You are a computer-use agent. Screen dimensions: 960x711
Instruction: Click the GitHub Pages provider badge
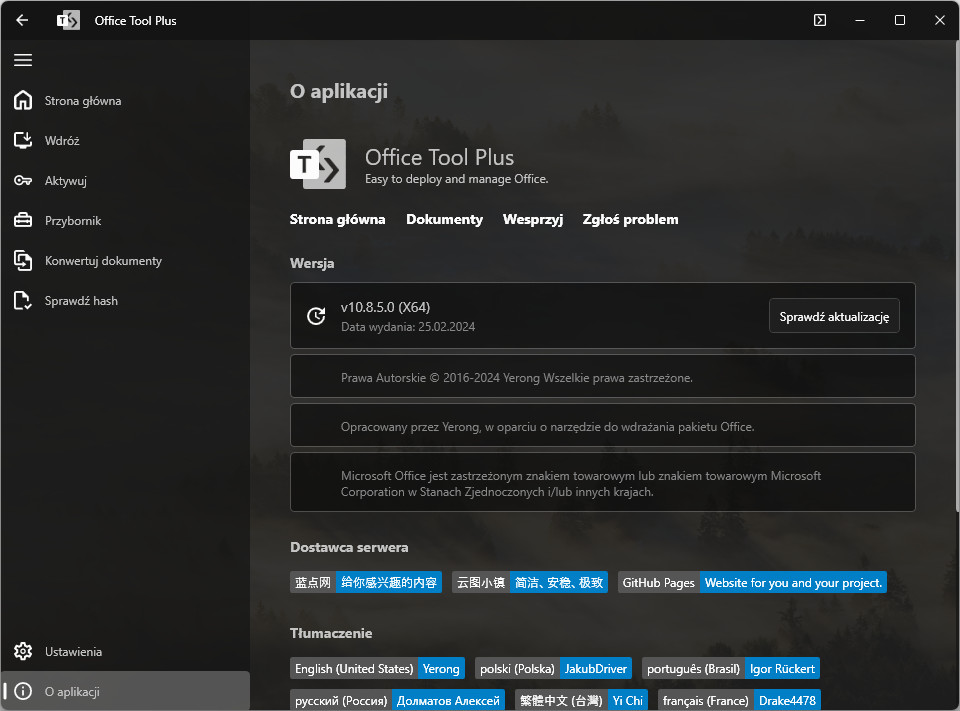pyautogui.click(x=752, y=582)
